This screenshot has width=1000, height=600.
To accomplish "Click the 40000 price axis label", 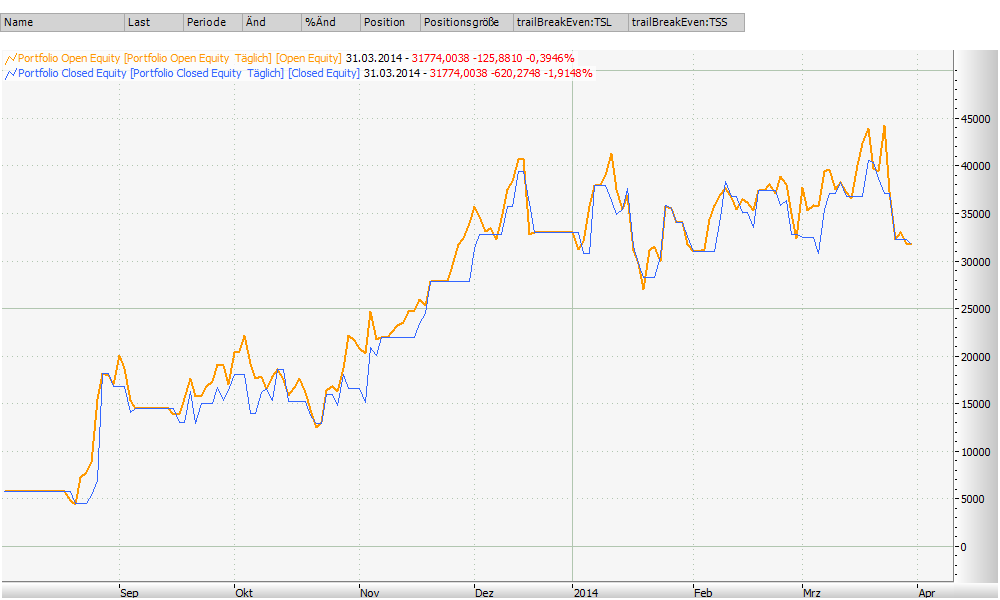I will coord(976,166).
